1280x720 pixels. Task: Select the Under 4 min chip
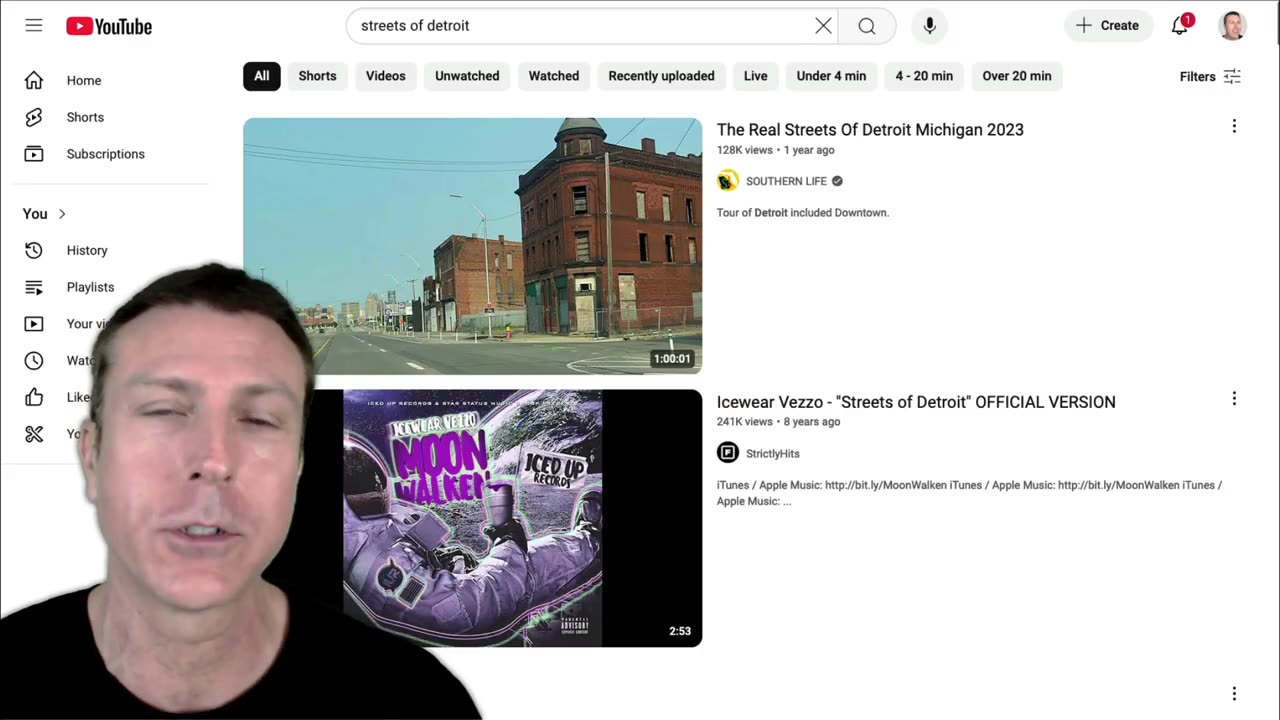click(831, 76)
